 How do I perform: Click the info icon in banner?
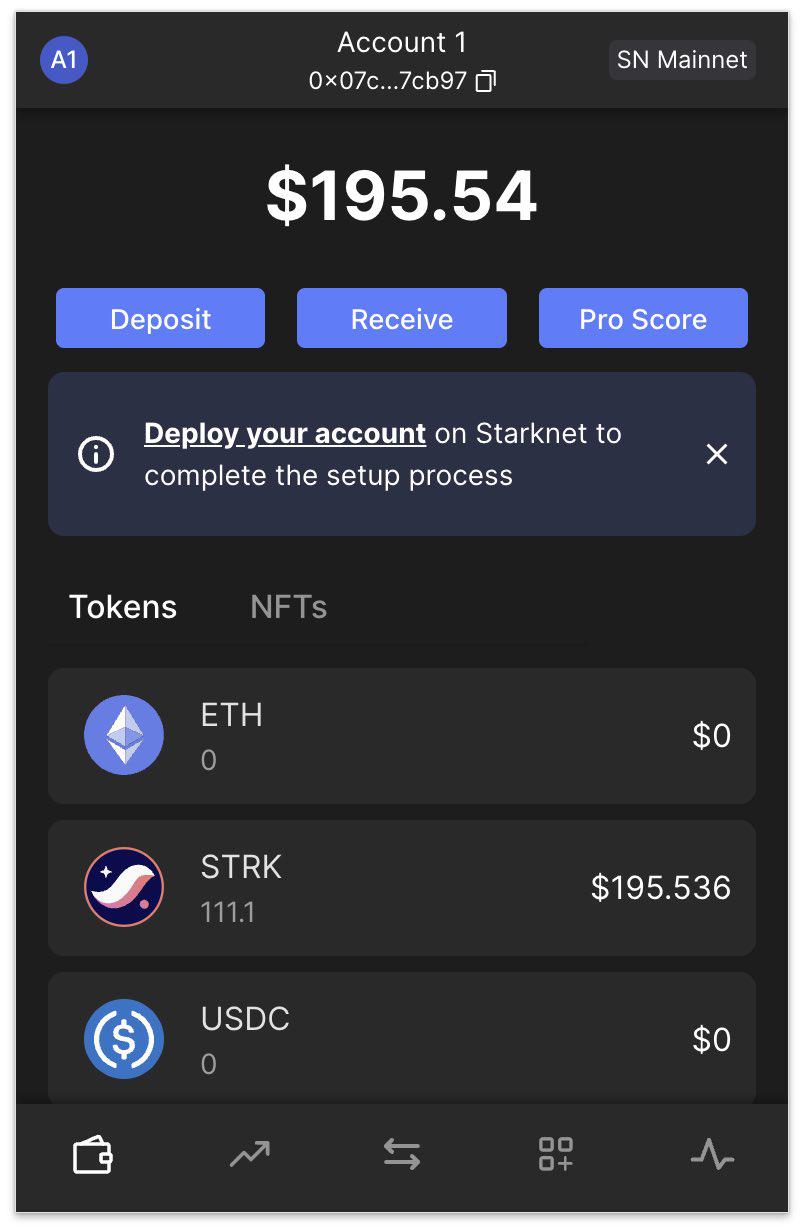pyautogui.click(x=96, y=455)
